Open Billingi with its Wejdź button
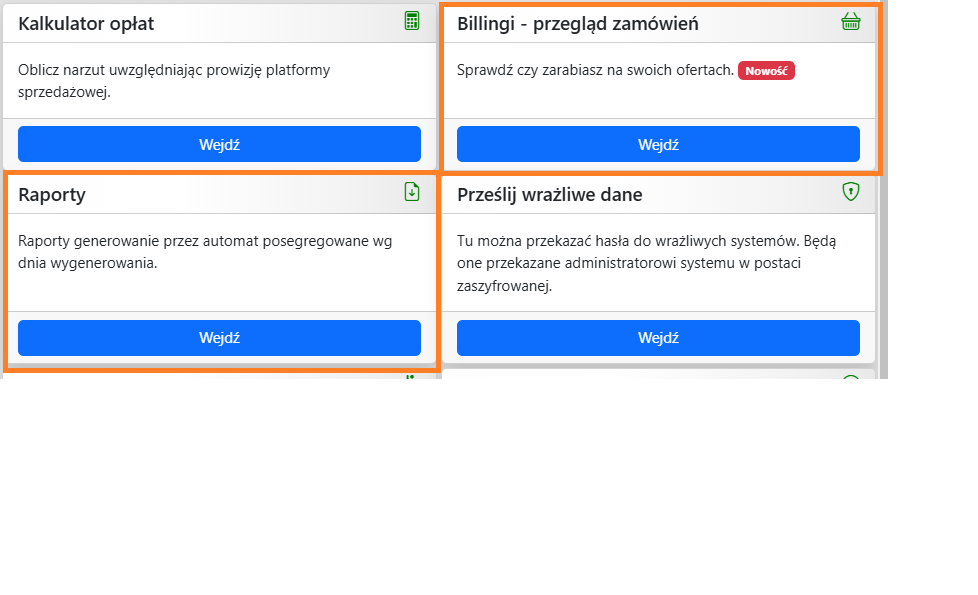 click(658, 144)
